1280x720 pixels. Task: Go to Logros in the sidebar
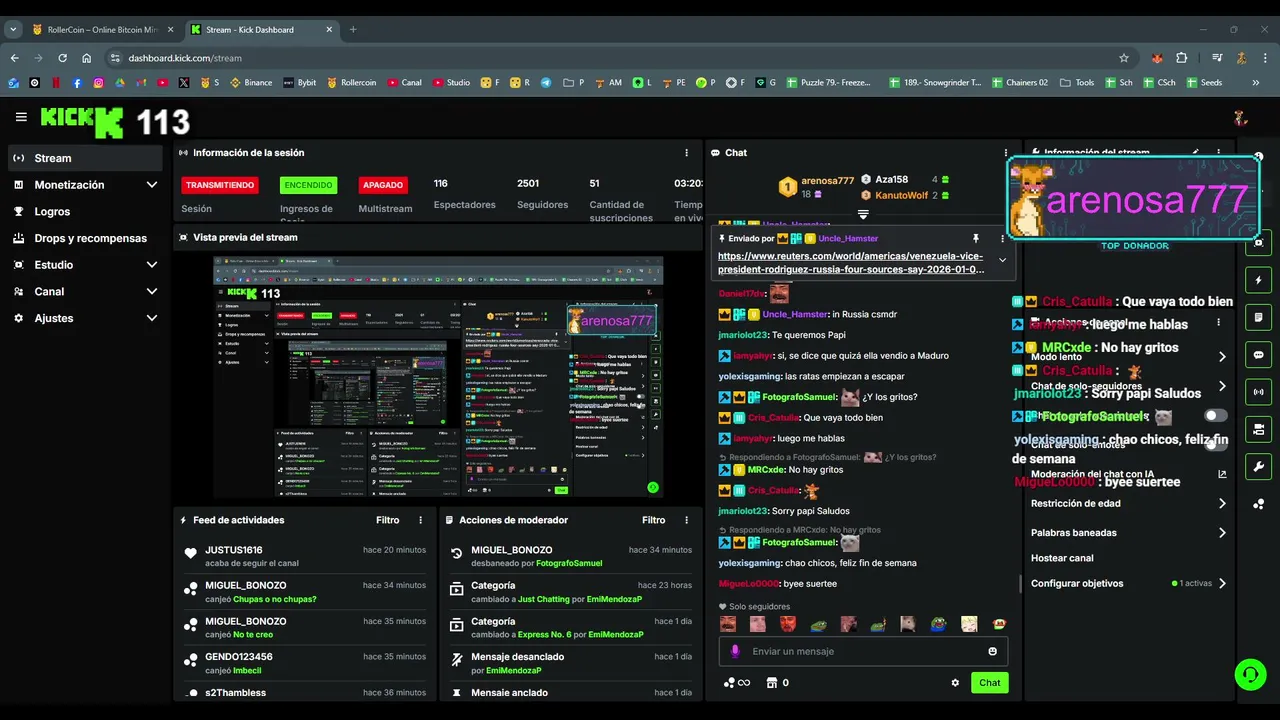[x=85, y=212]
